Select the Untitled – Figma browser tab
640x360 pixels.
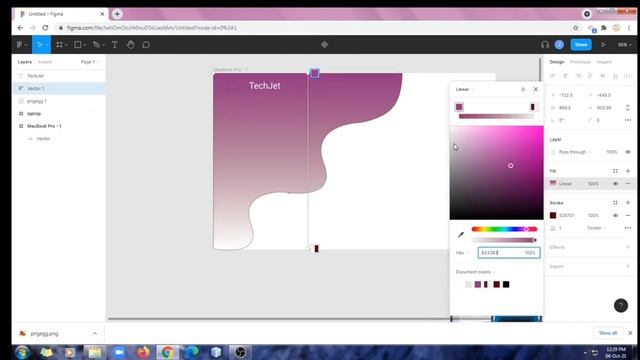coord(60,14)
